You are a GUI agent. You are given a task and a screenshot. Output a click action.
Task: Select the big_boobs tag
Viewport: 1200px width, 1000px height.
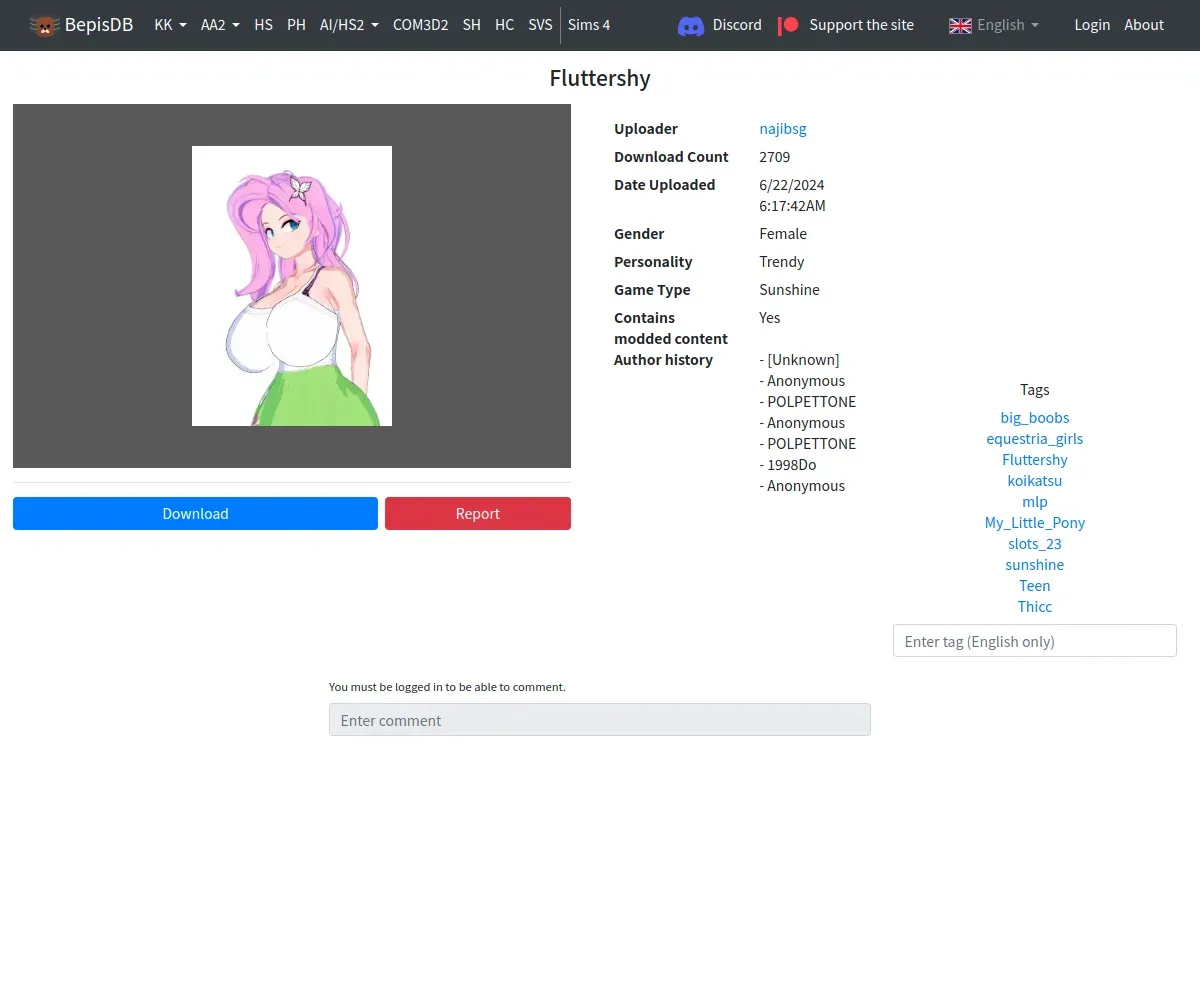[1035, 417]
